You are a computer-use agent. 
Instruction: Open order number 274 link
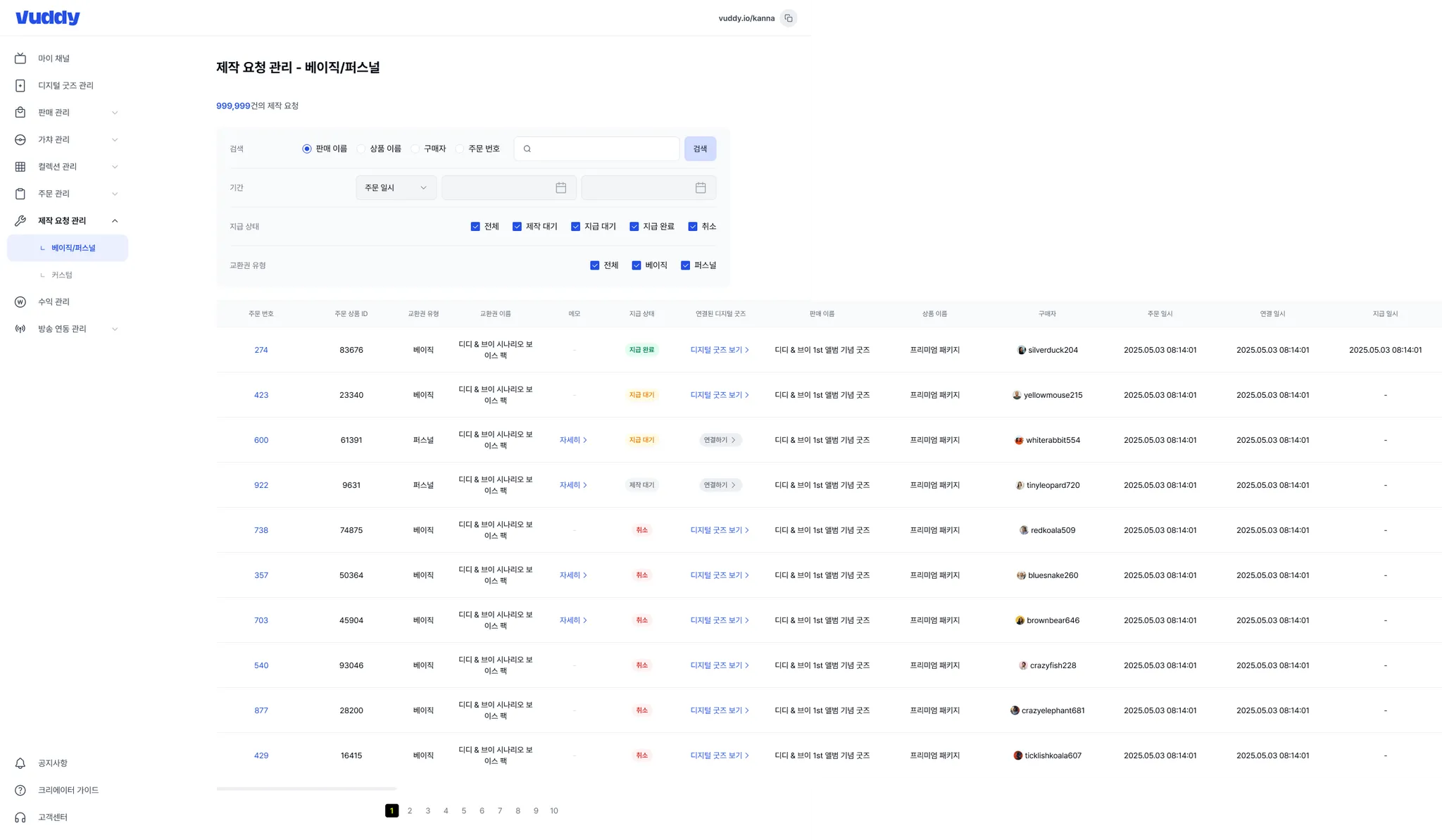[x=261, y=350]
